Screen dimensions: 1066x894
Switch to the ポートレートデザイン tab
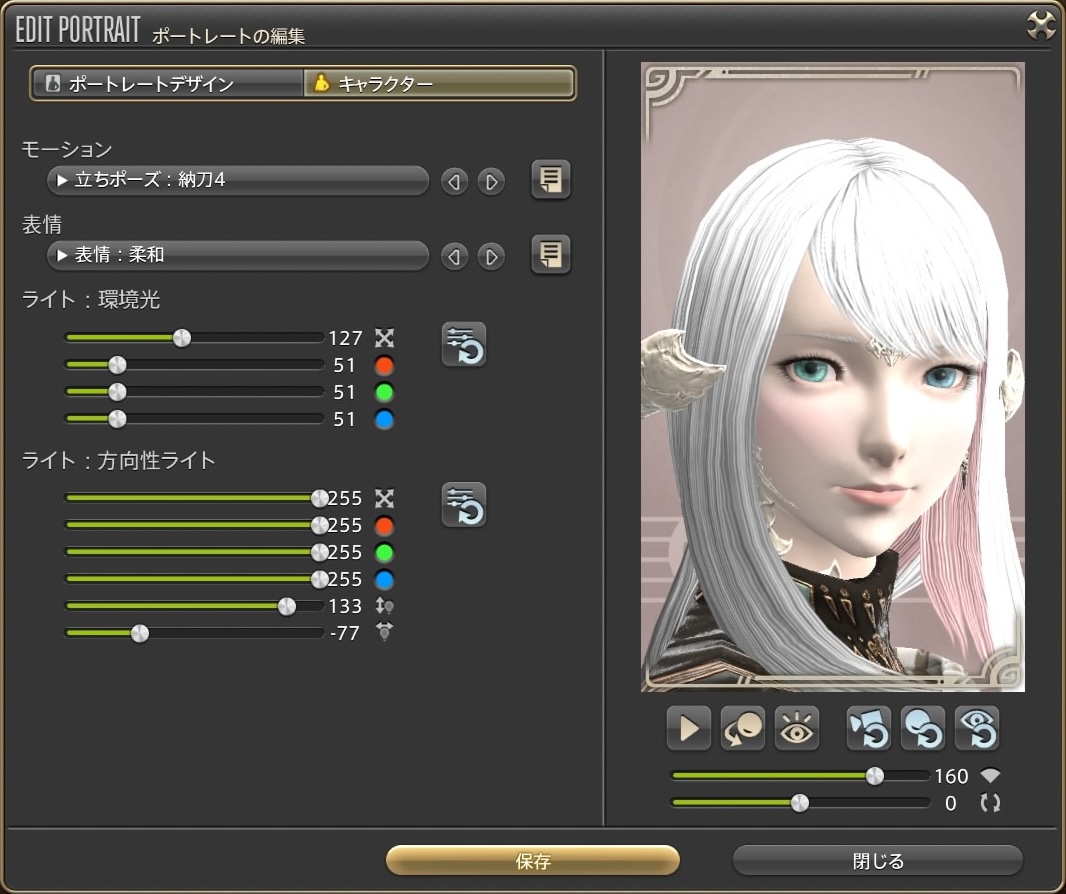(167, 84)
